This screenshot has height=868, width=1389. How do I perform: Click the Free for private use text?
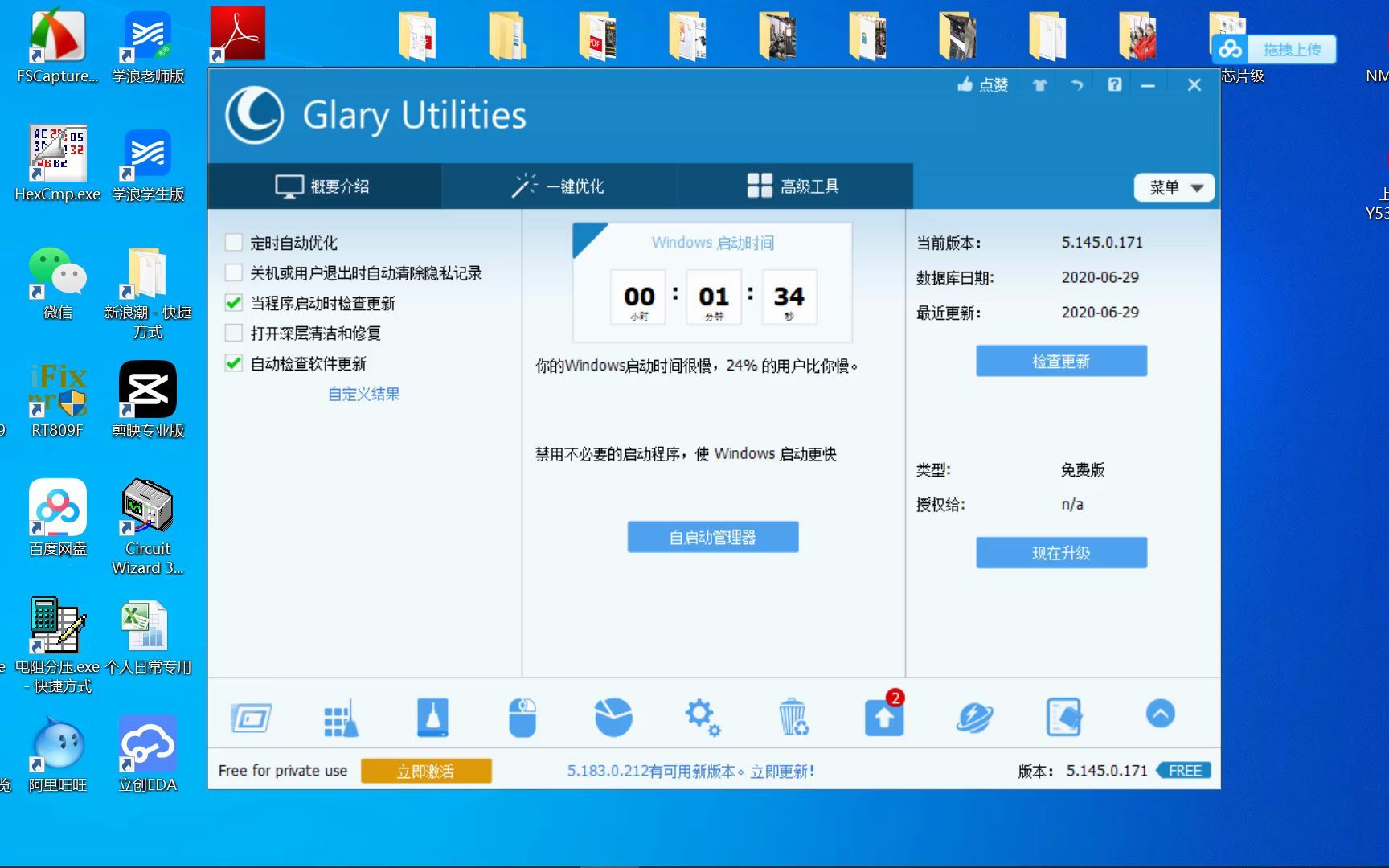[283, 771]
